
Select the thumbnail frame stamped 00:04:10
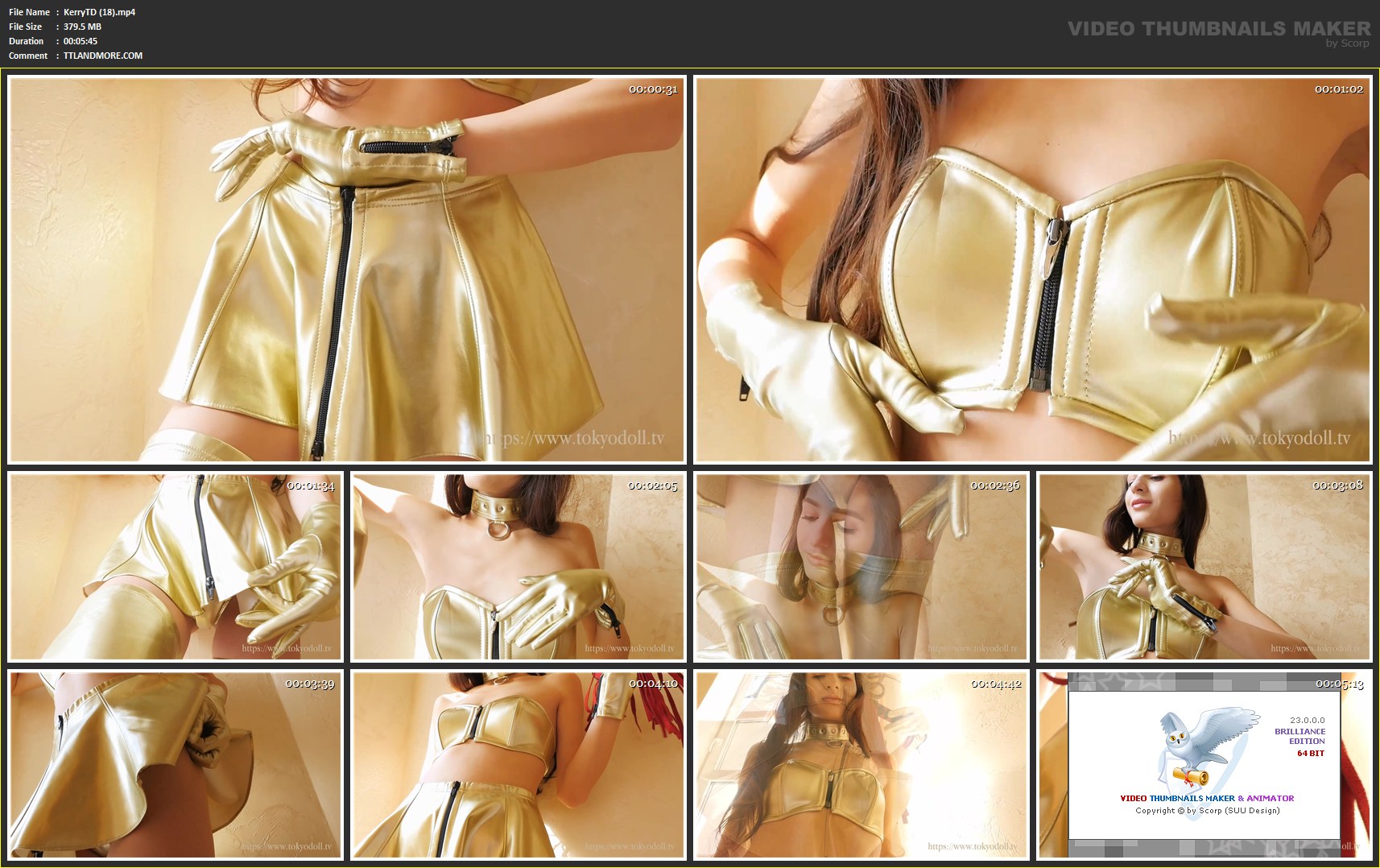pyautogui.click(x=519, y=765)
